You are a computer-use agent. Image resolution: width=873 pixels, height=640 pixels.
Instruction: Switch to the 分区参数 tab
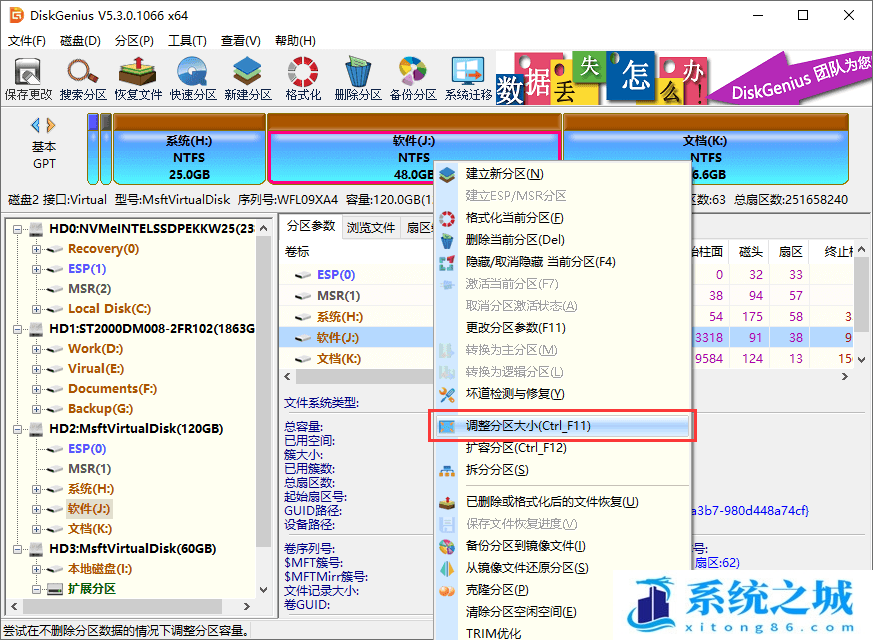pos(311,226)
